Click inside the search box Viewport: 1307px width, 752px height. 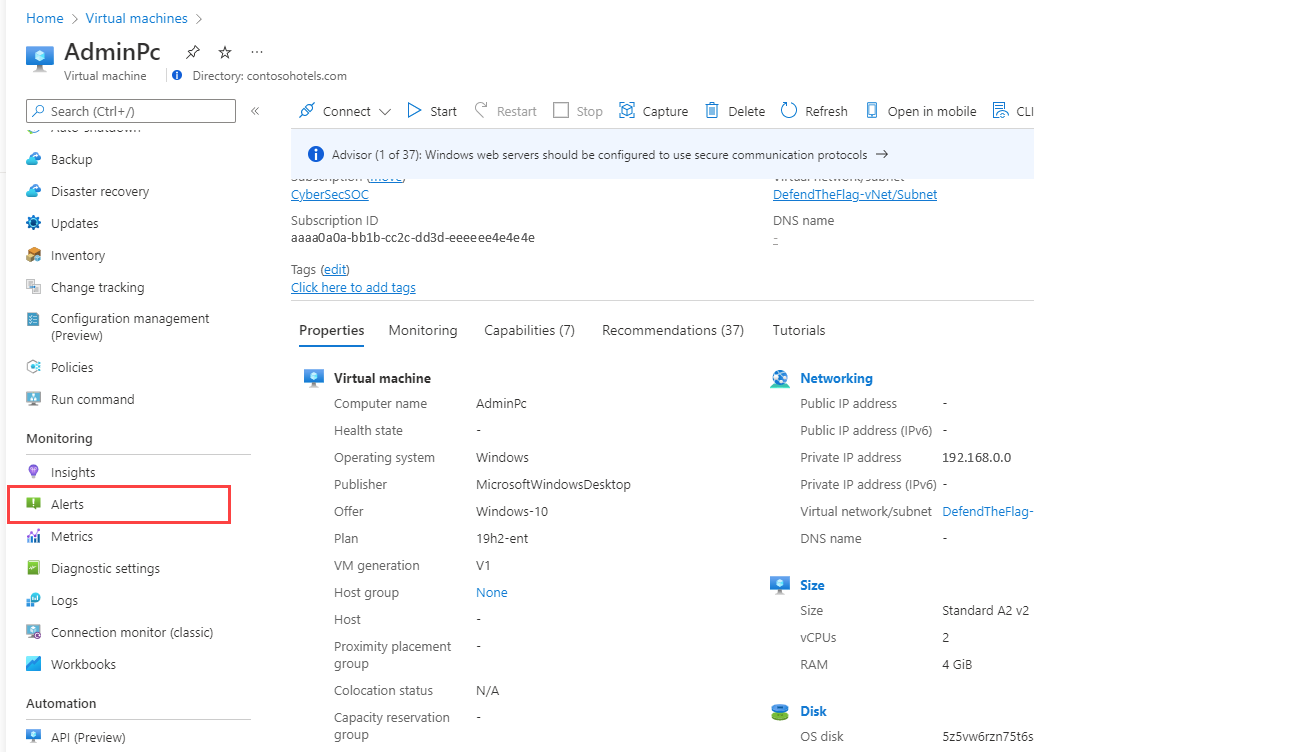(x=130, y=110)
